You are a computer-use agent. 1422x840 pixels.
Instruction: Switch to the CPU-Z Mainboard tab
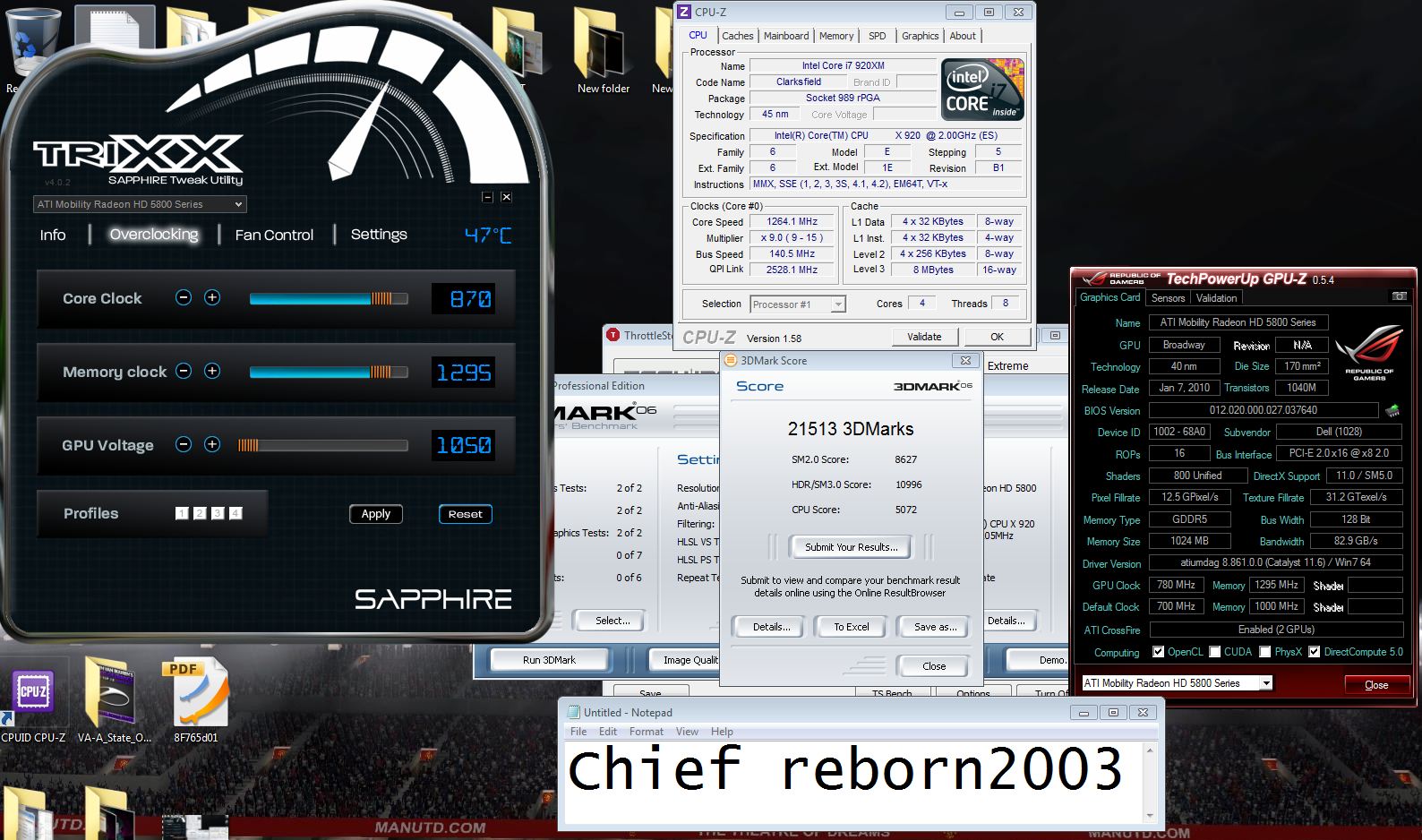(786, 36)
